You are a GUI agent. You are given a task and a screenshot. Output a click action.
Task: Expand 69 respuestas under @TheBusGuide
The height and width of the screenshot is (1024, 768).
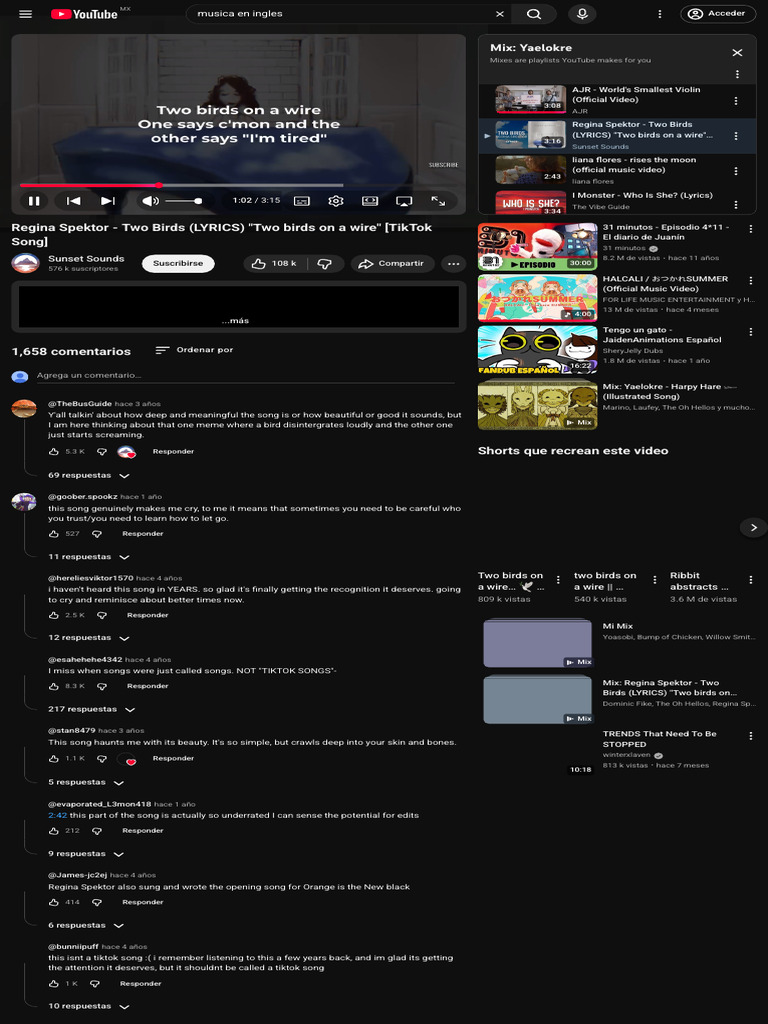coord(89,475)
